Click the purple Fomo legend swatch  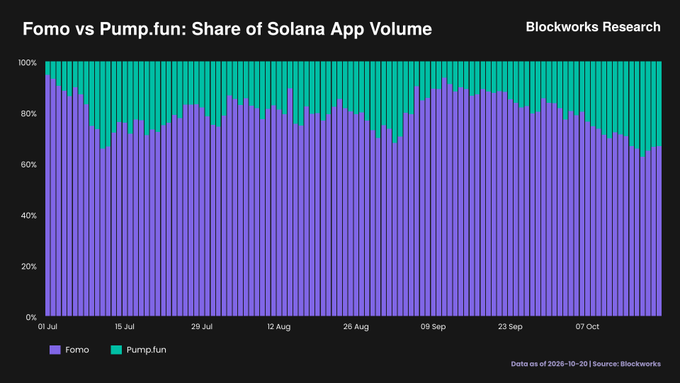[55, 350]
